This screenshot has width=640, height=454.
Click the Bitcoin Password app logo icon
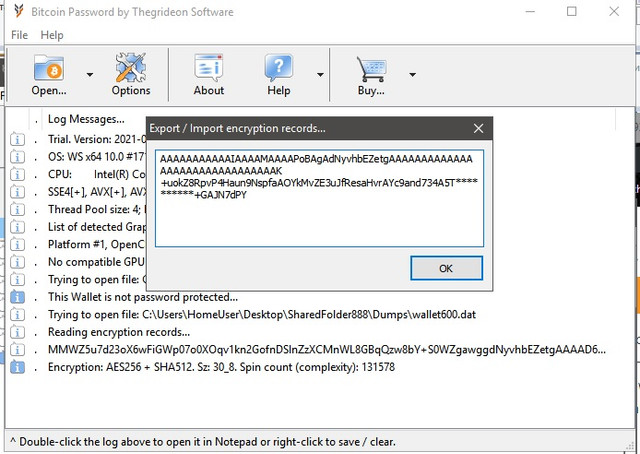(18, 11)
